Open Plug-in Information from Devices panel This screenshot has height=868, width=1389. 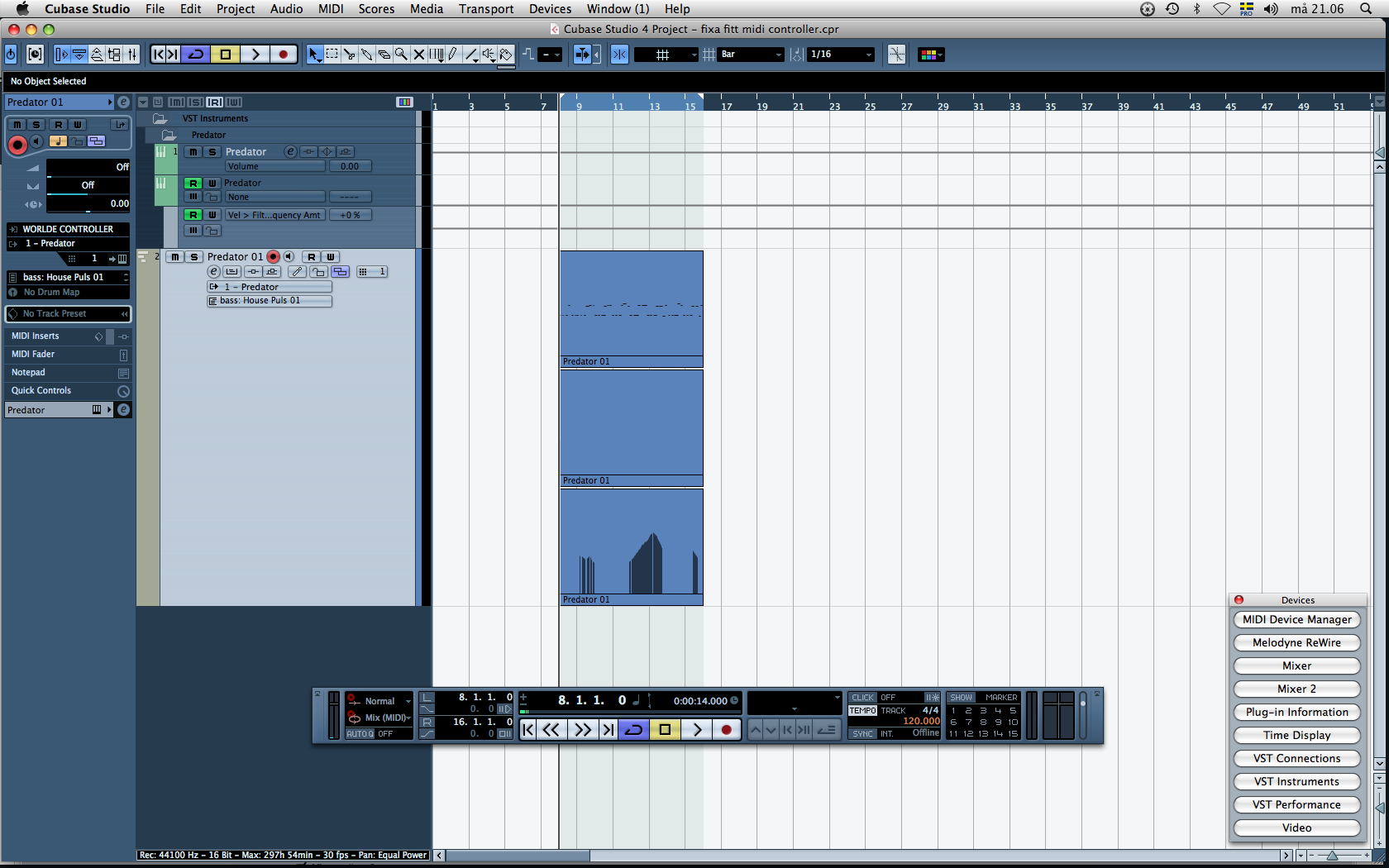coord(1296,712)
